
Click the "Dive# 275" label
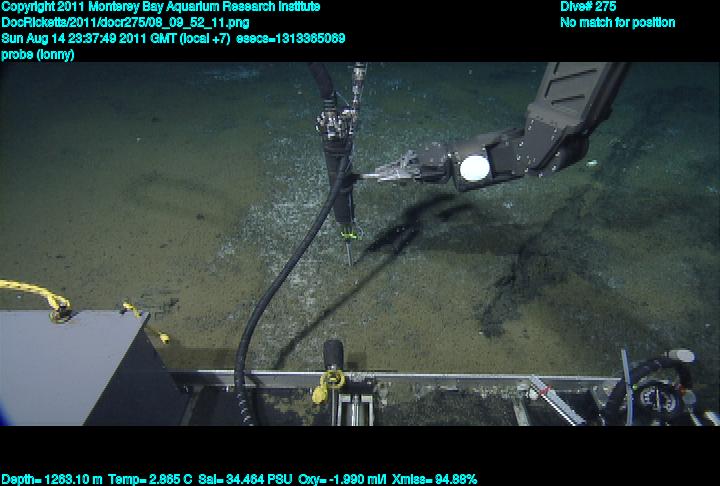tap(588, 7)
